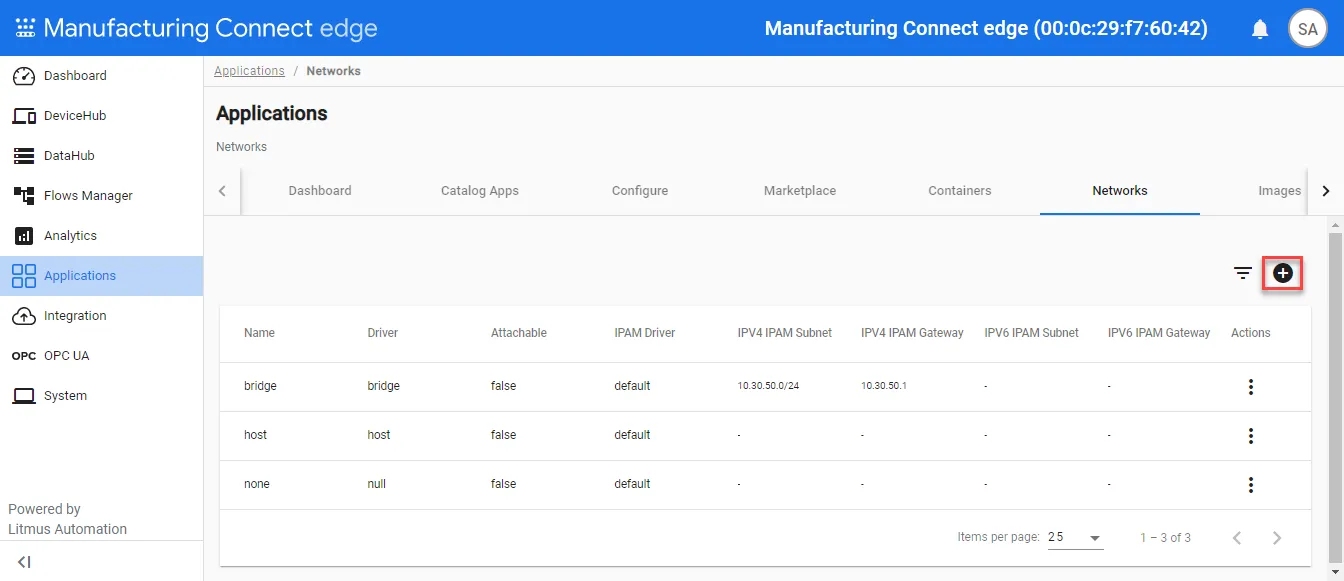Screen dimensions: 1344x581
Task: Click the none network name cell
Action: coord(257,484)
